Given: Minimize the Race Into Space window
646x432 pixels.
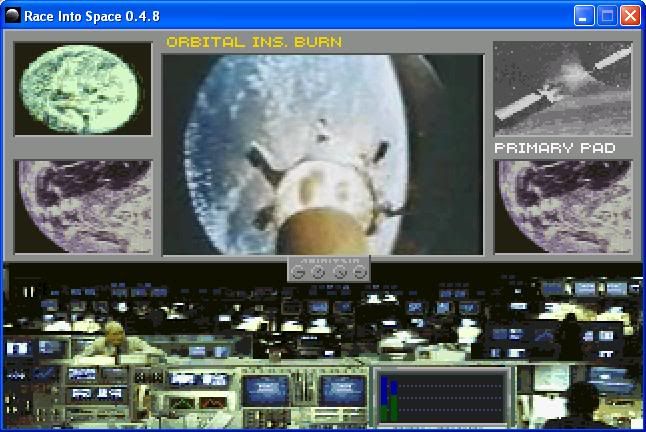Looking at the screenshot, I should point(584,16).
